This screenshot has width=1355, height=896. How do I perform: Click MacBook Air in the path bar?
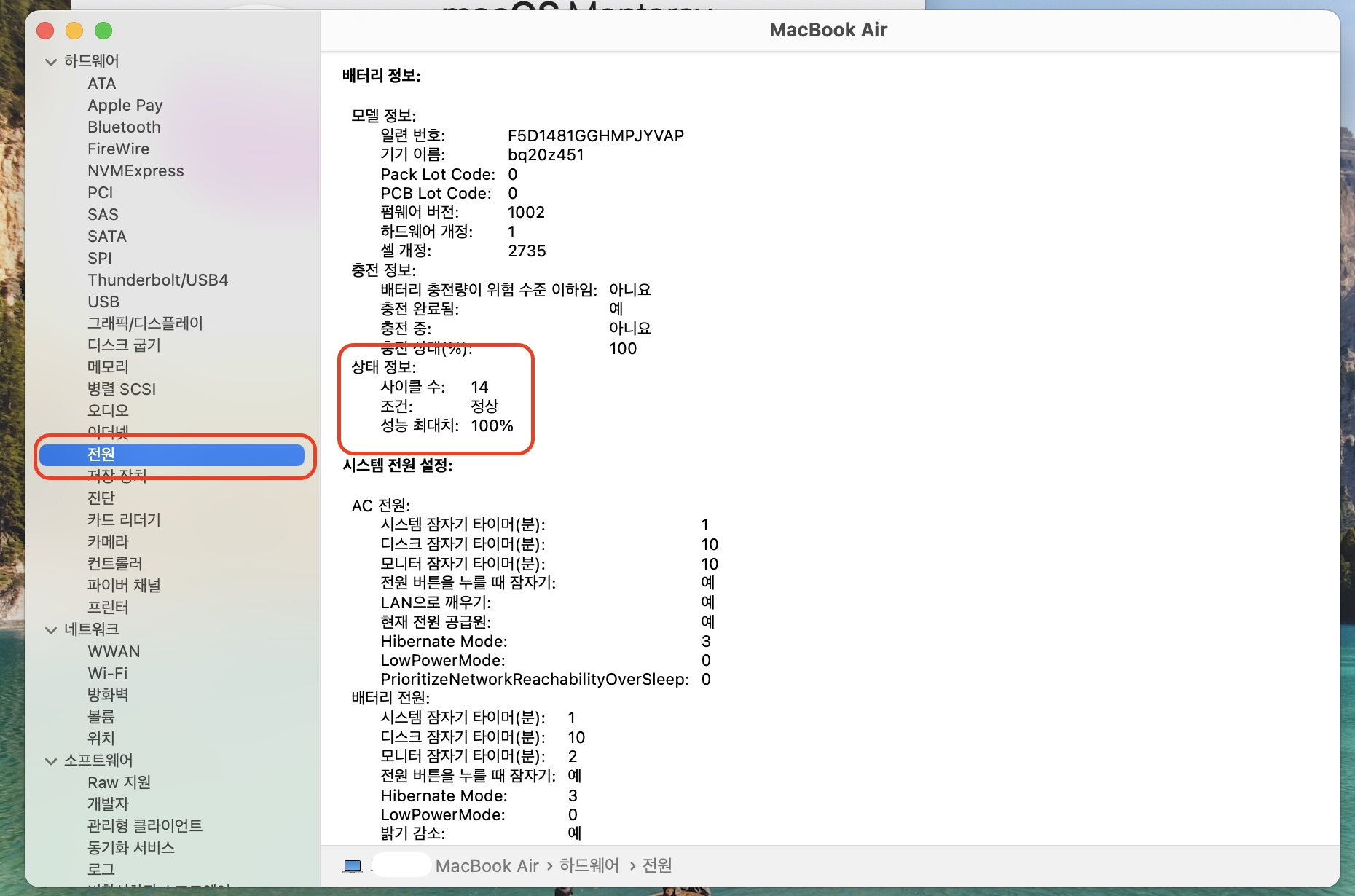(487, 866)
